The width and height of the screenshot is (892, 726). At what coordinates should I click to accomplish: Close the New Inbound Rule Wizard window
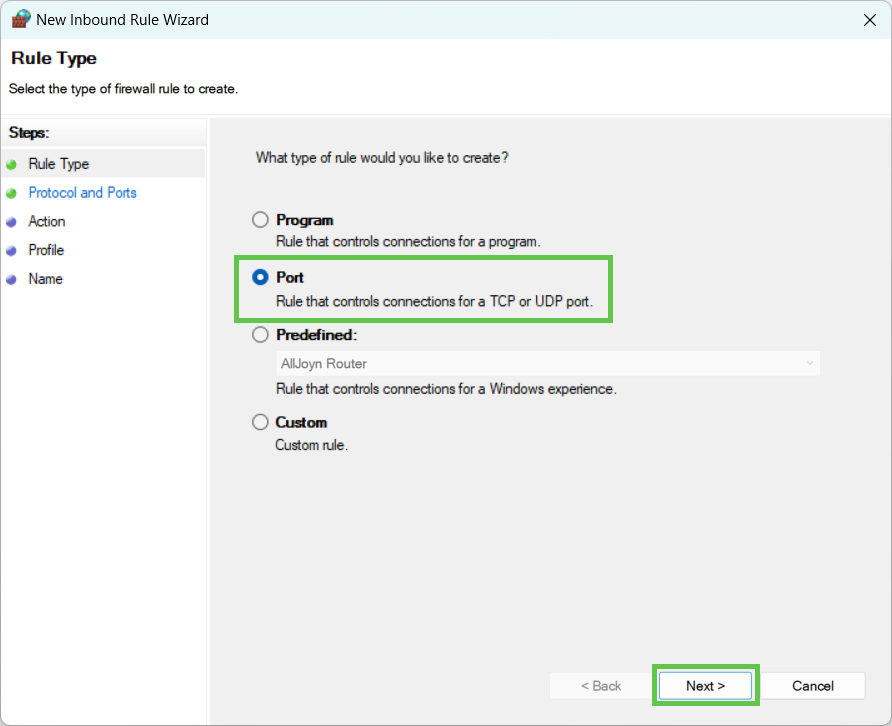pos(869,20)
